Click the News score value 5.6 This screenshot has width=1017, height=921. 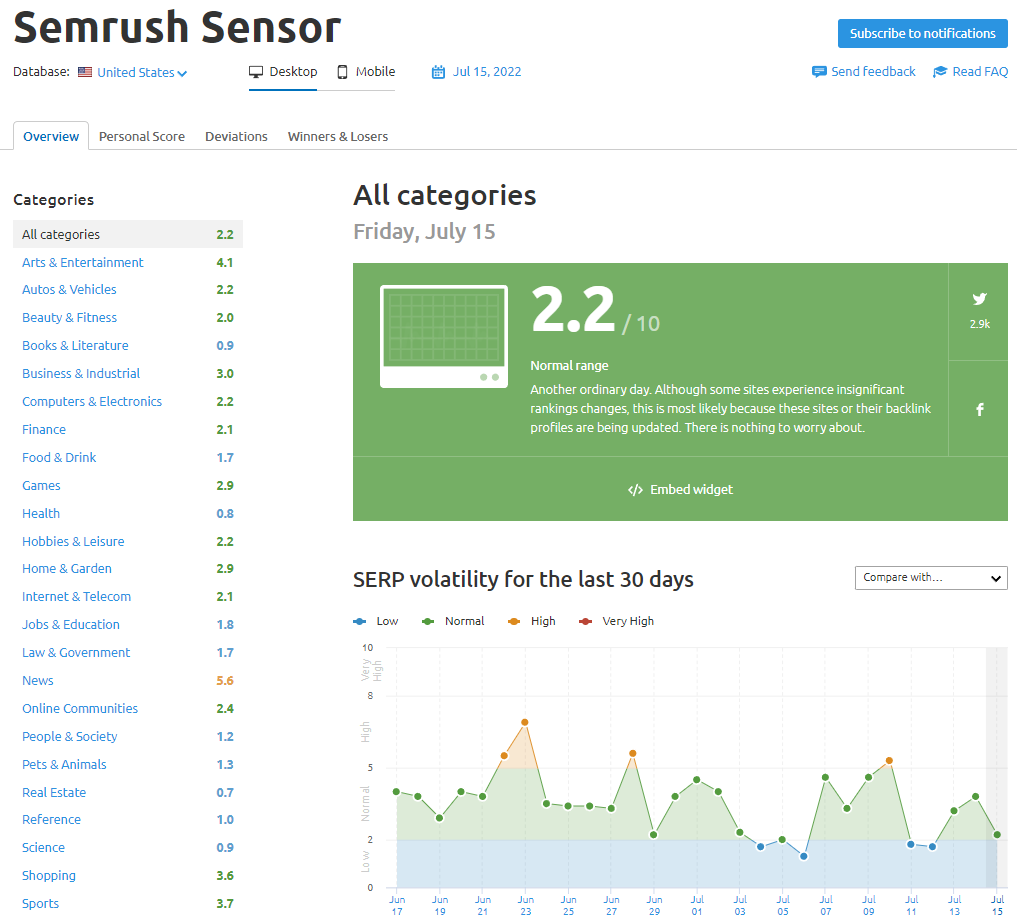[x=225, y=681]
